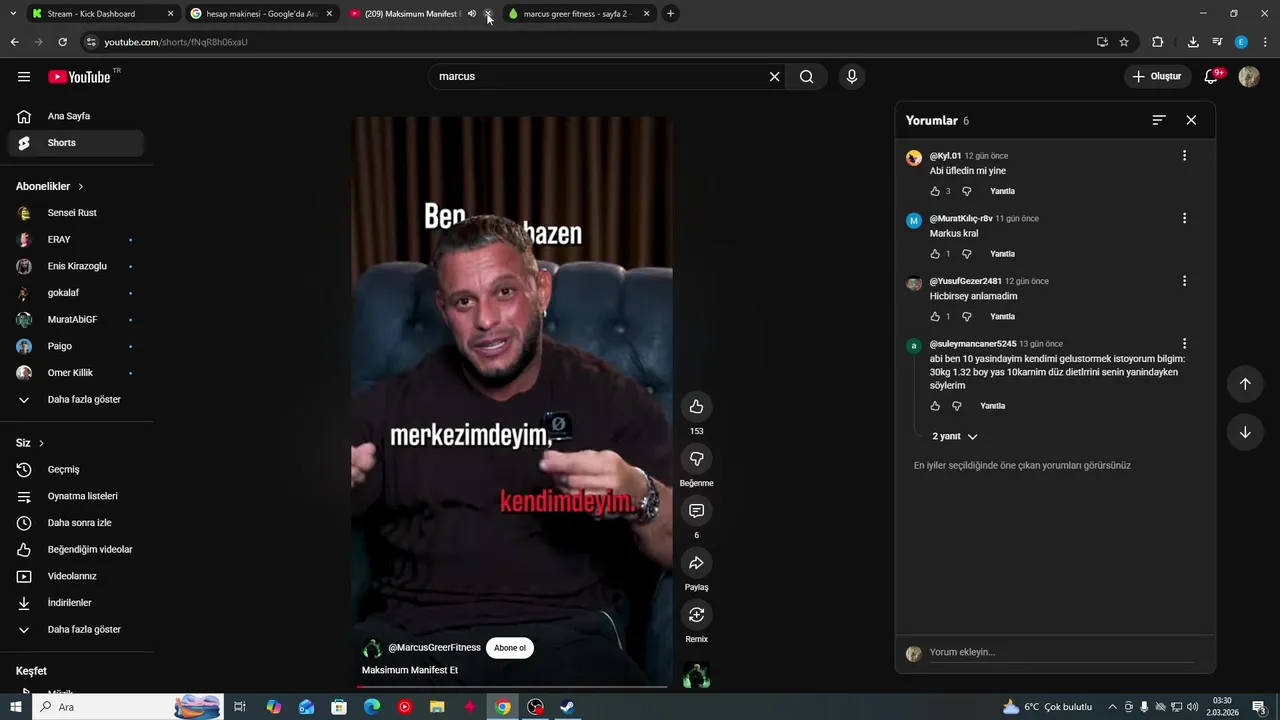The width and height of the screenshot is (1280, 720).
Task: Reply to @suleymancaner5245 via Yanıtla
Action: 992,406
